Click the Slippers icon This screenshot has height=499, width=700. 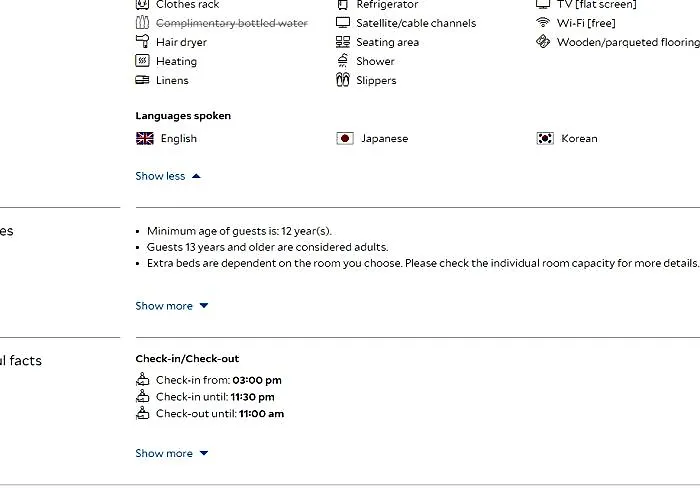click(x=342, y=80)
